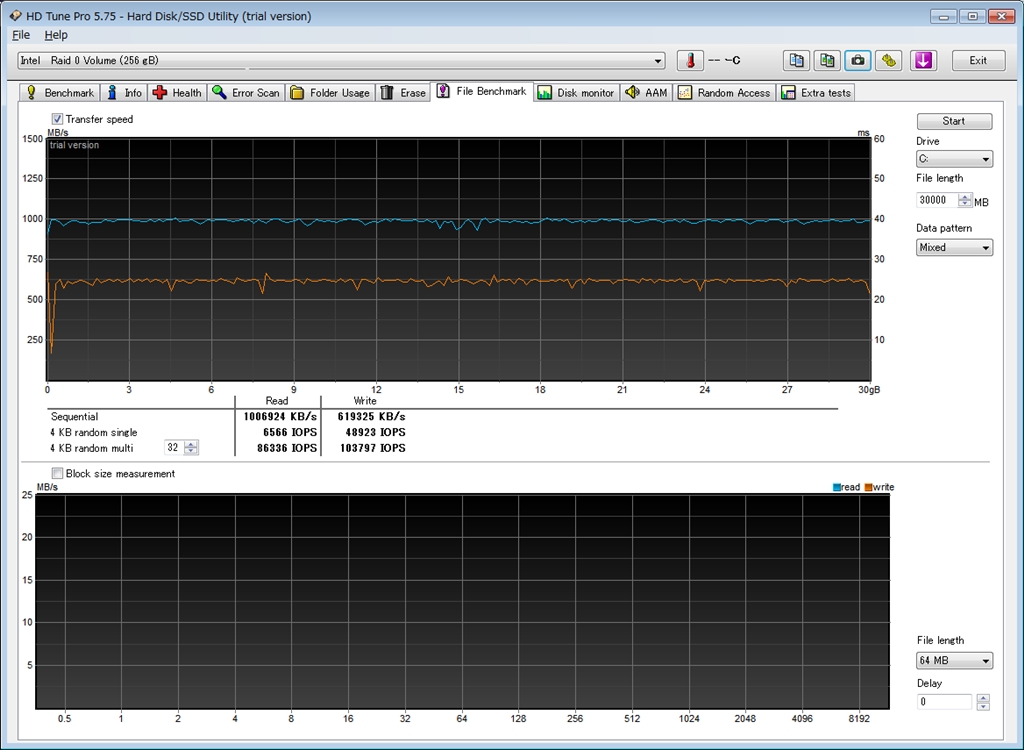Open the Error Scan magnifier tab

pyautogui.click(x=246, y=93)
